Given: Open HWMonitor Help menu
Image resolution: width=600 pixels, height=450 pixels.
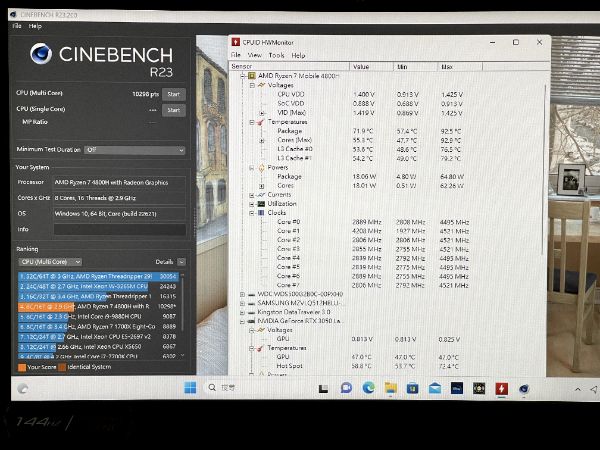Looking at the screenshot, I should click(x=298, y=55).
